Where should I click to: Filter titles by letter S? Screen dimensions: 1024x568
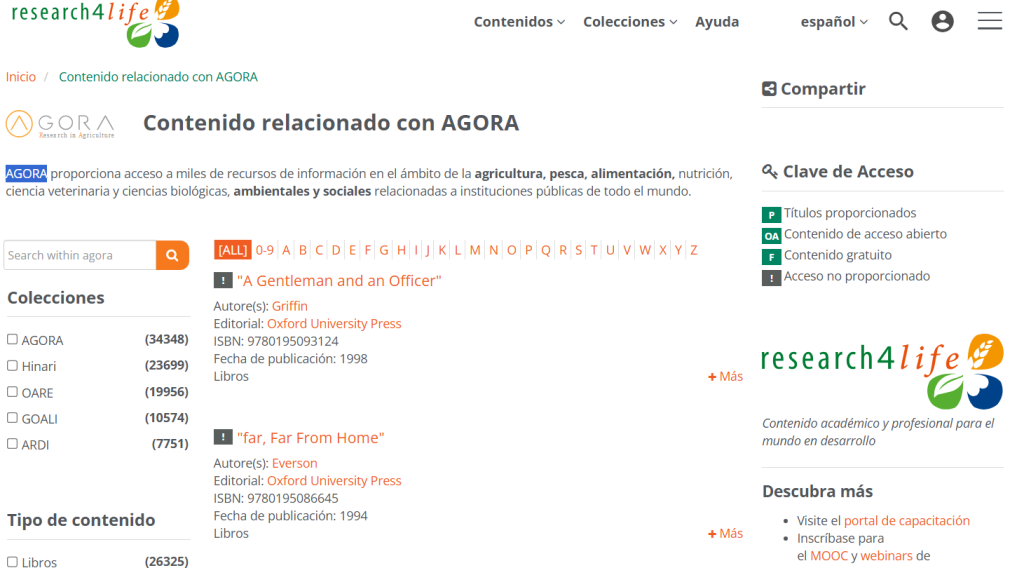(x=578, y=250)
